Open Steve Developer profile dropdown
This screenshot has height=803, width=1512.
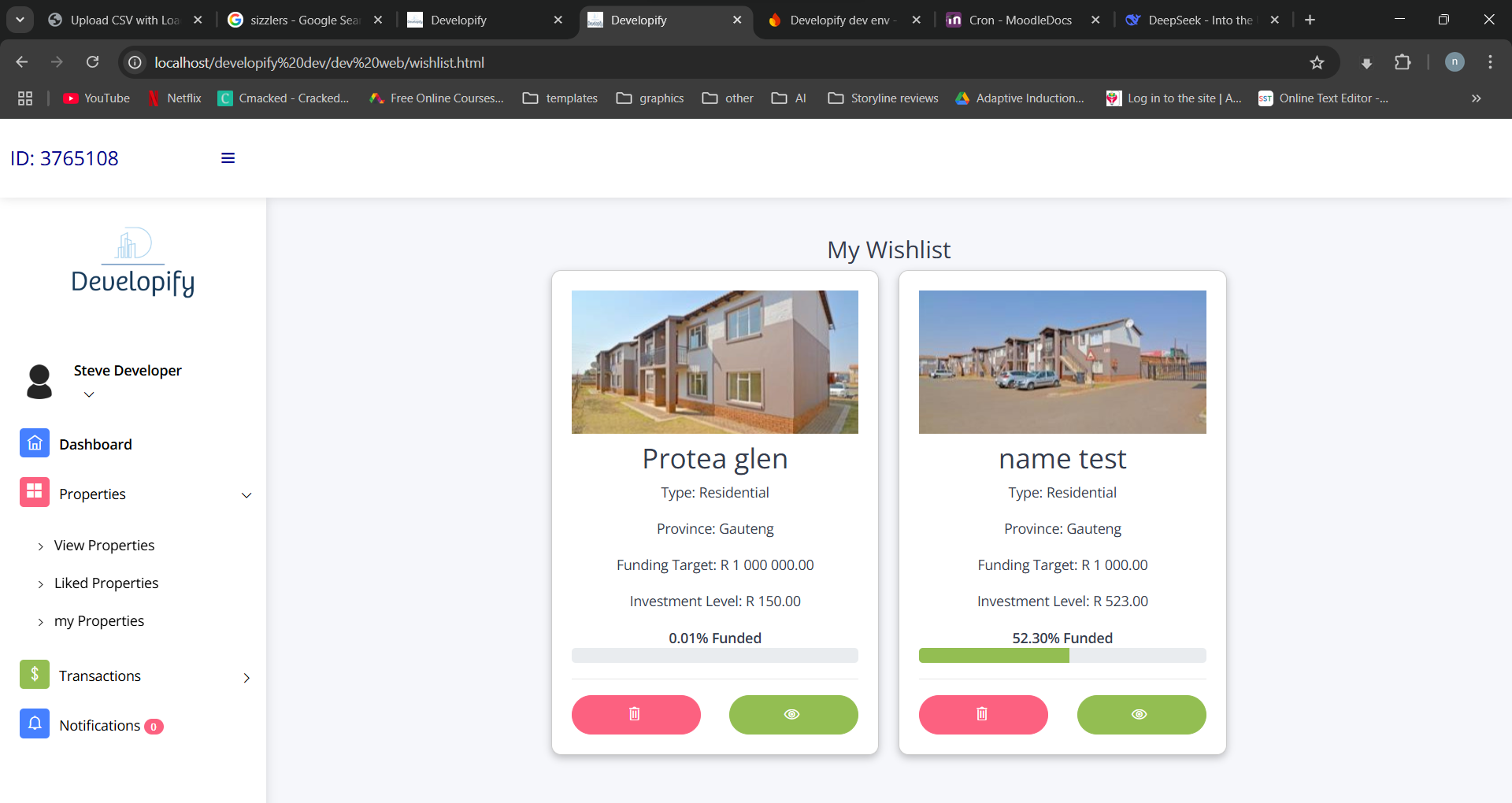pos(89,394)
